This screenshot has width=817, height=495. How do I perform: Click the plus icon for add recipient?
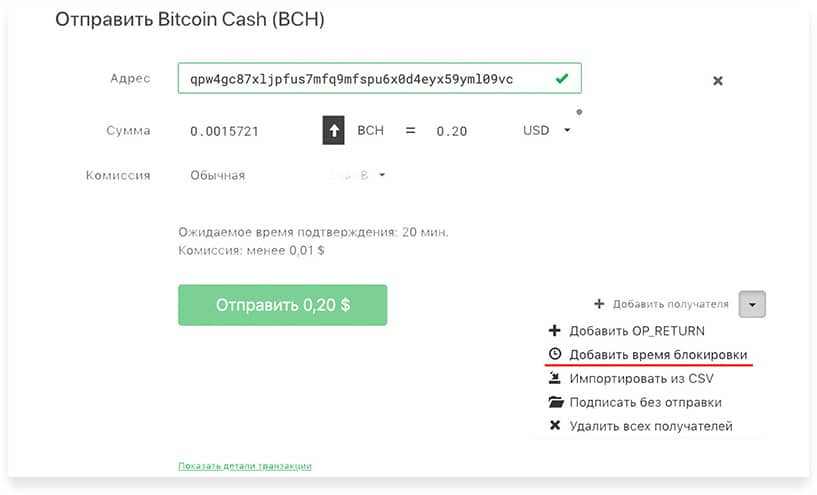599,303
